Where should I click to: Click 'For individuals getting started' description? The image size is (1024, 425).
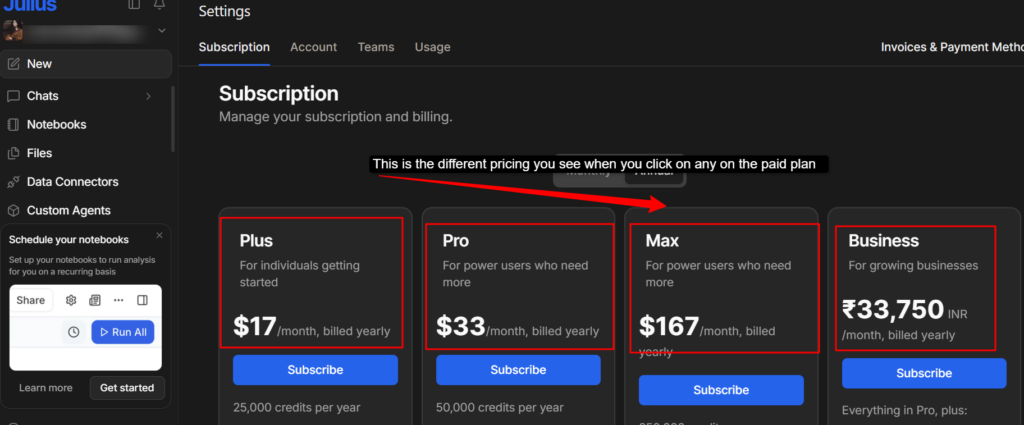point(300,274)
